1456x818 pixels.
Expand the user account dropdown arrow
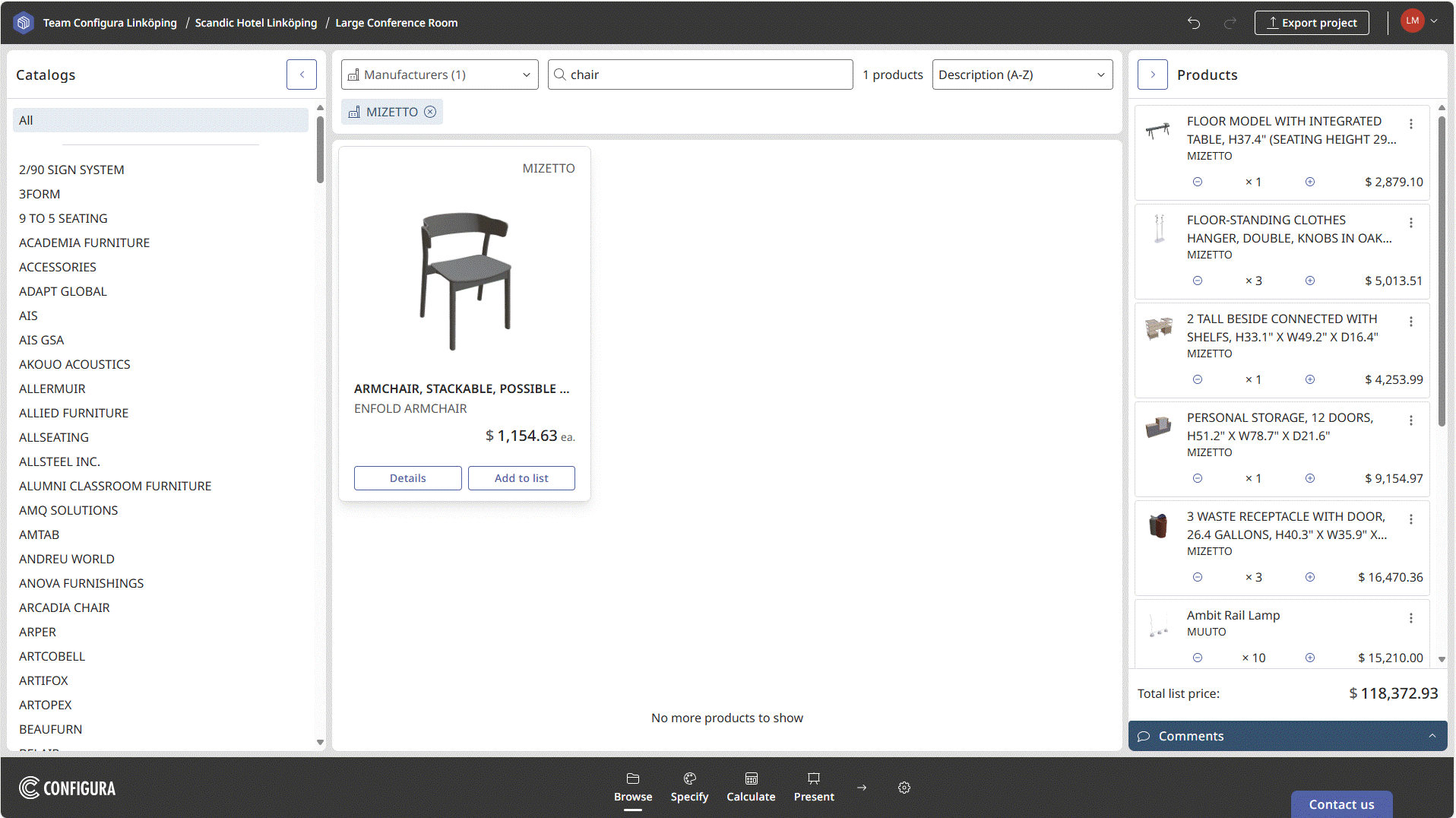click(1434, 21)
